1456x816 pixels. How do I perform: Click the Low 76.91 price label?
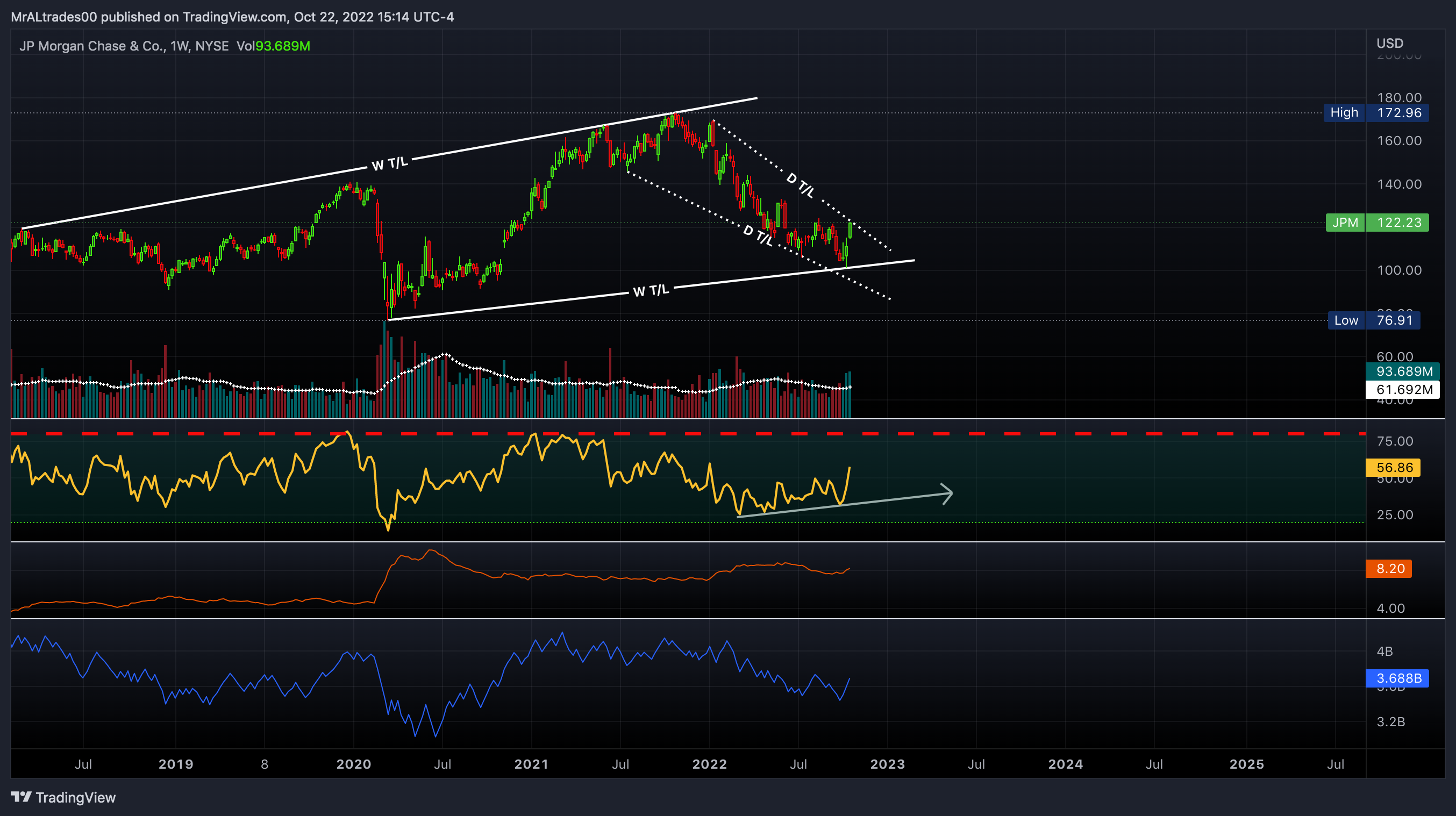(1374, 320)
